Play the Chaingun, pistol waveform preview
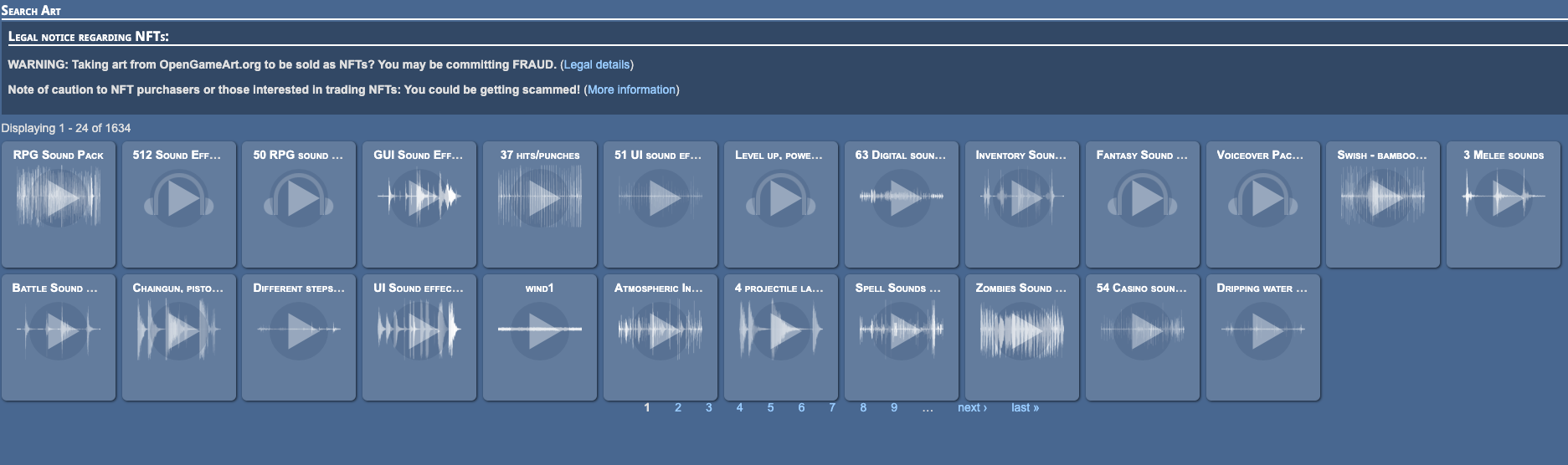Viewport: 1568px width, 465px height. 178,330
